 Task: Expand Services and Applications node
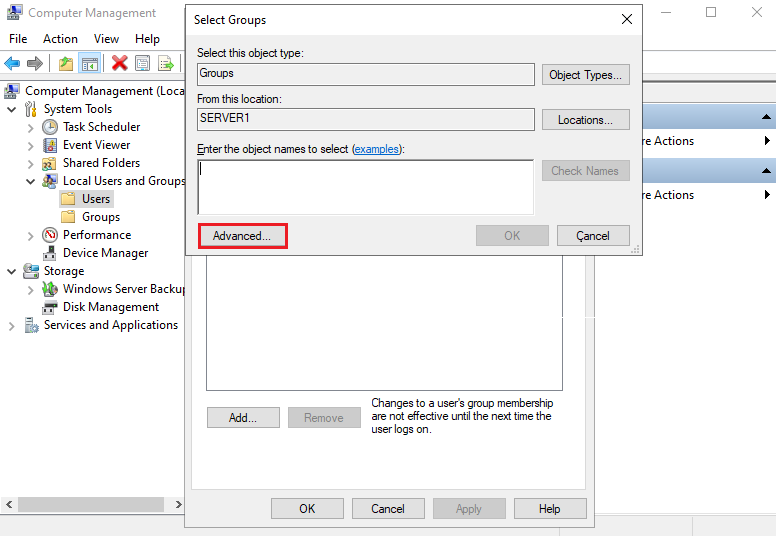coord(11,325)
